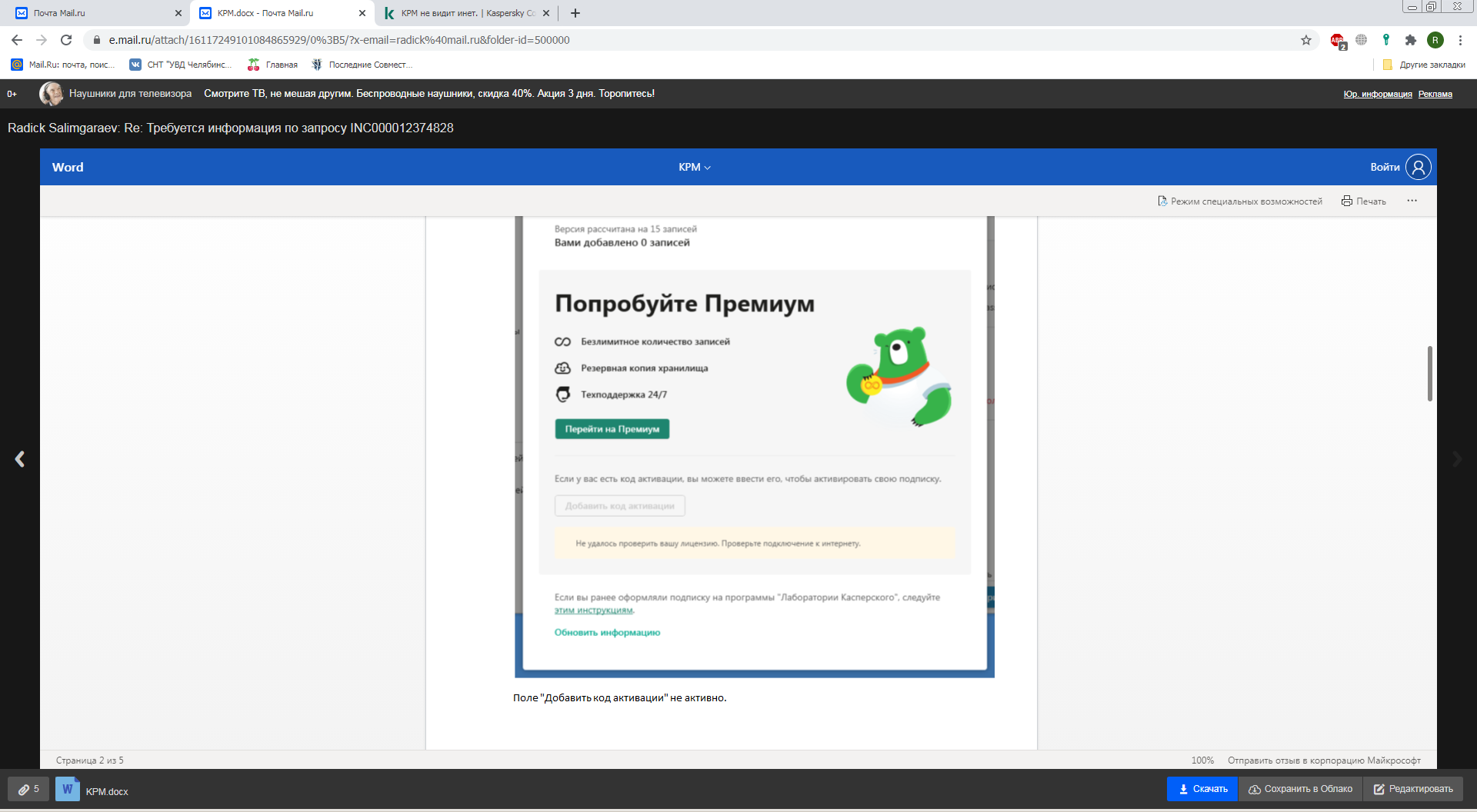This screenshot has height=812, width=1477.
Task: Click the Печать print button
Action: coord(1364,201)
